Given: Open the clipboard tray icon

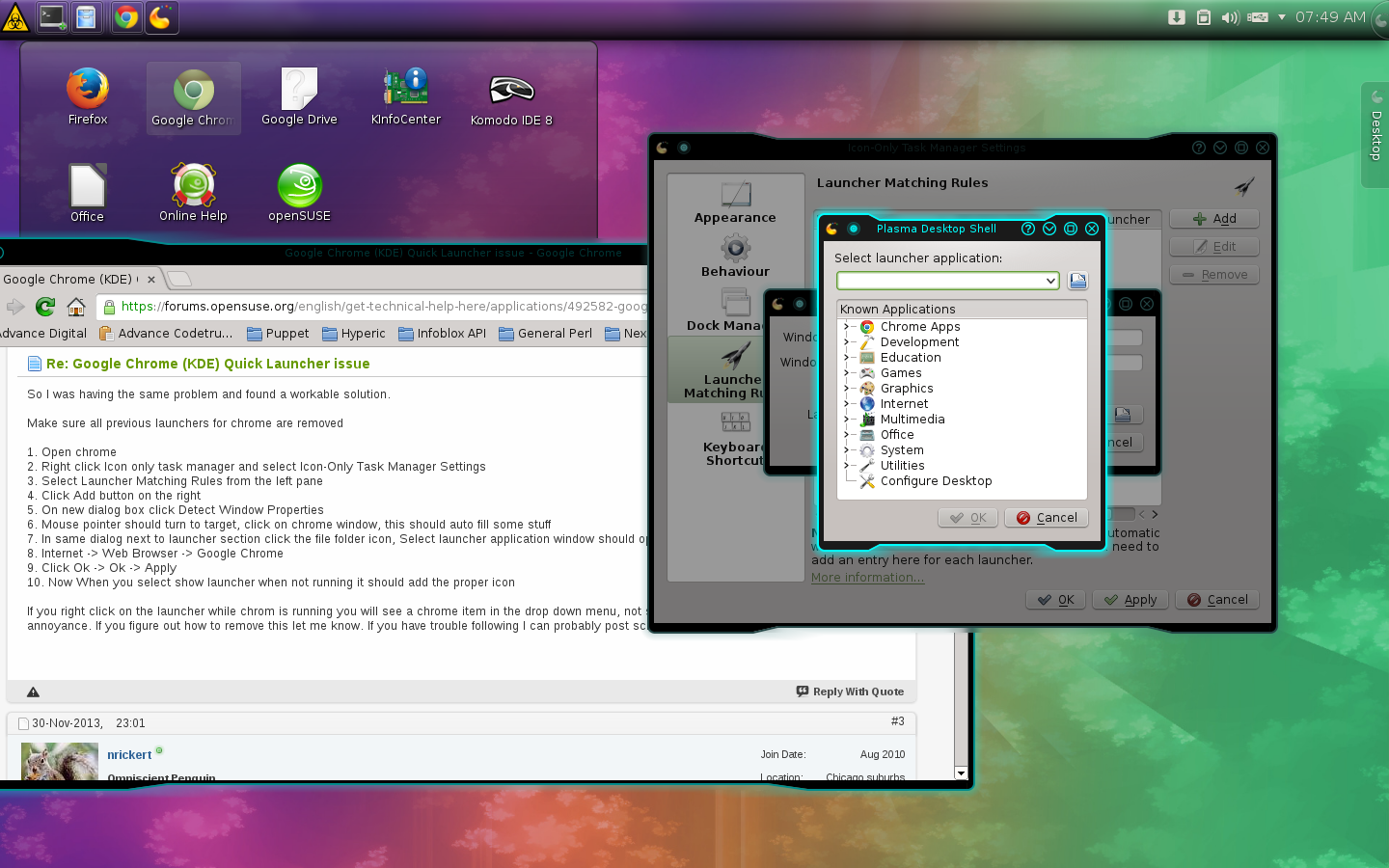Looking at the screenshot, I should [1203, 17].
